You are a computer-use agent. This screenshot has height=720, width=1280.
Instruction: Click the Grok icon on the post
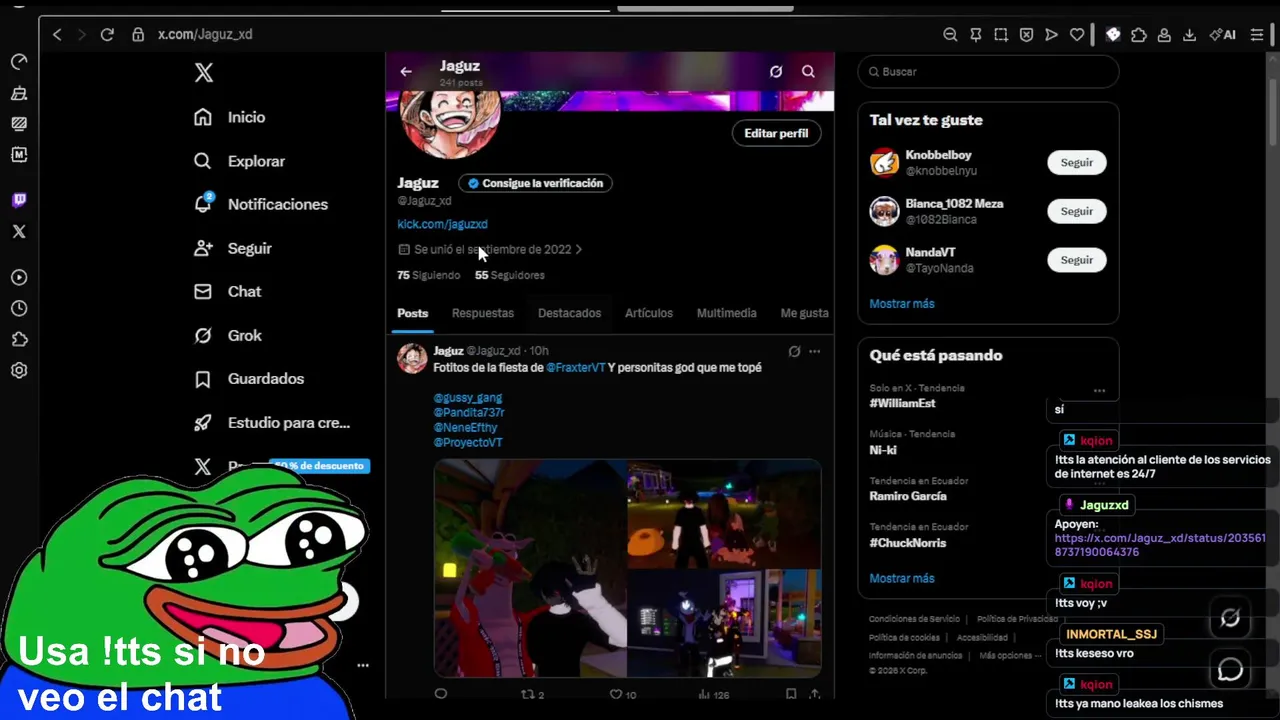coord(794,351)
